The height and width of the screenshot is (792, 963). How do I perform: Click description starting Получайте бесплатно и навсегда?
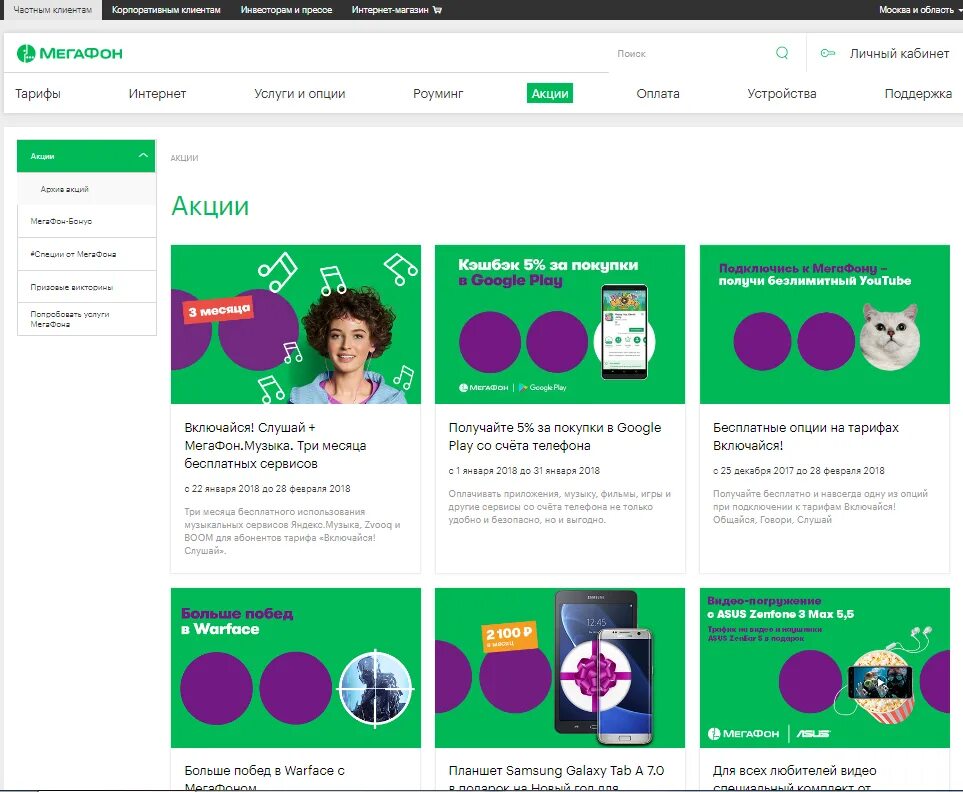click(x=820, y=507)
